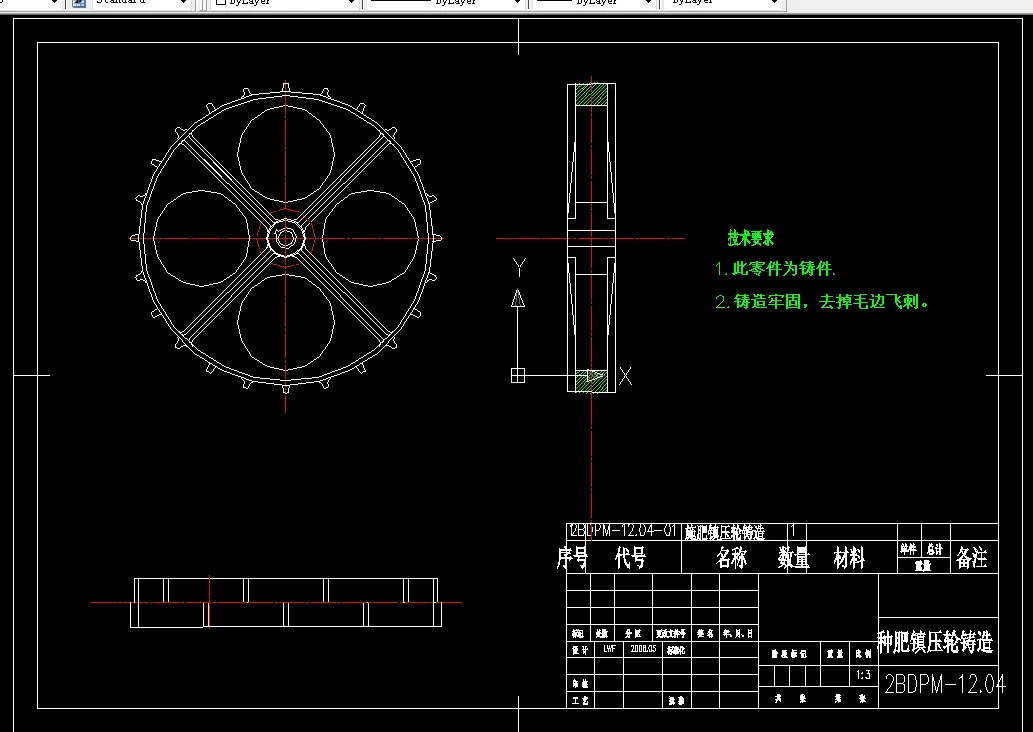The width and height of the screenshot is (1033, 732).
Task: Select the top green hatched section in side view
Action: point(592,95)
